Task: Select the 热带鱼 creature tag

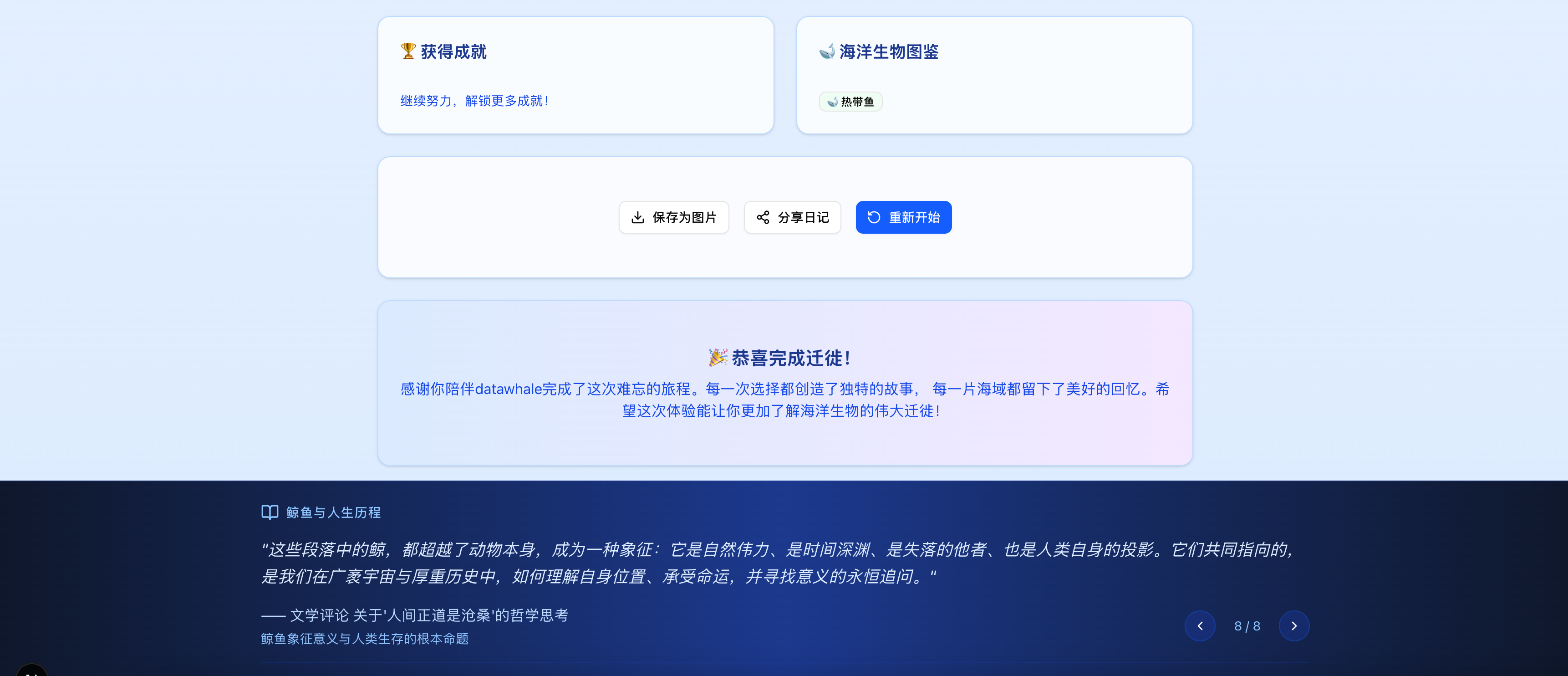Action: point(850,102)
